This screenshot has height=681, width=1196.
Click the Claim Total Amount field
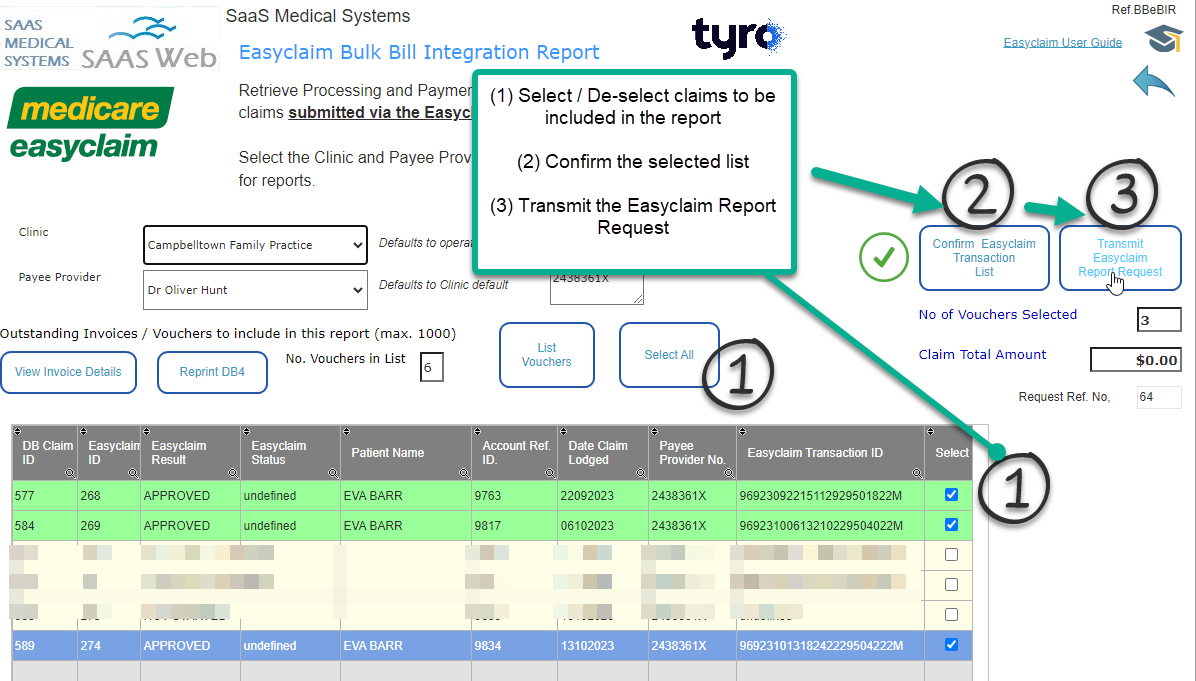(1136, 360)
